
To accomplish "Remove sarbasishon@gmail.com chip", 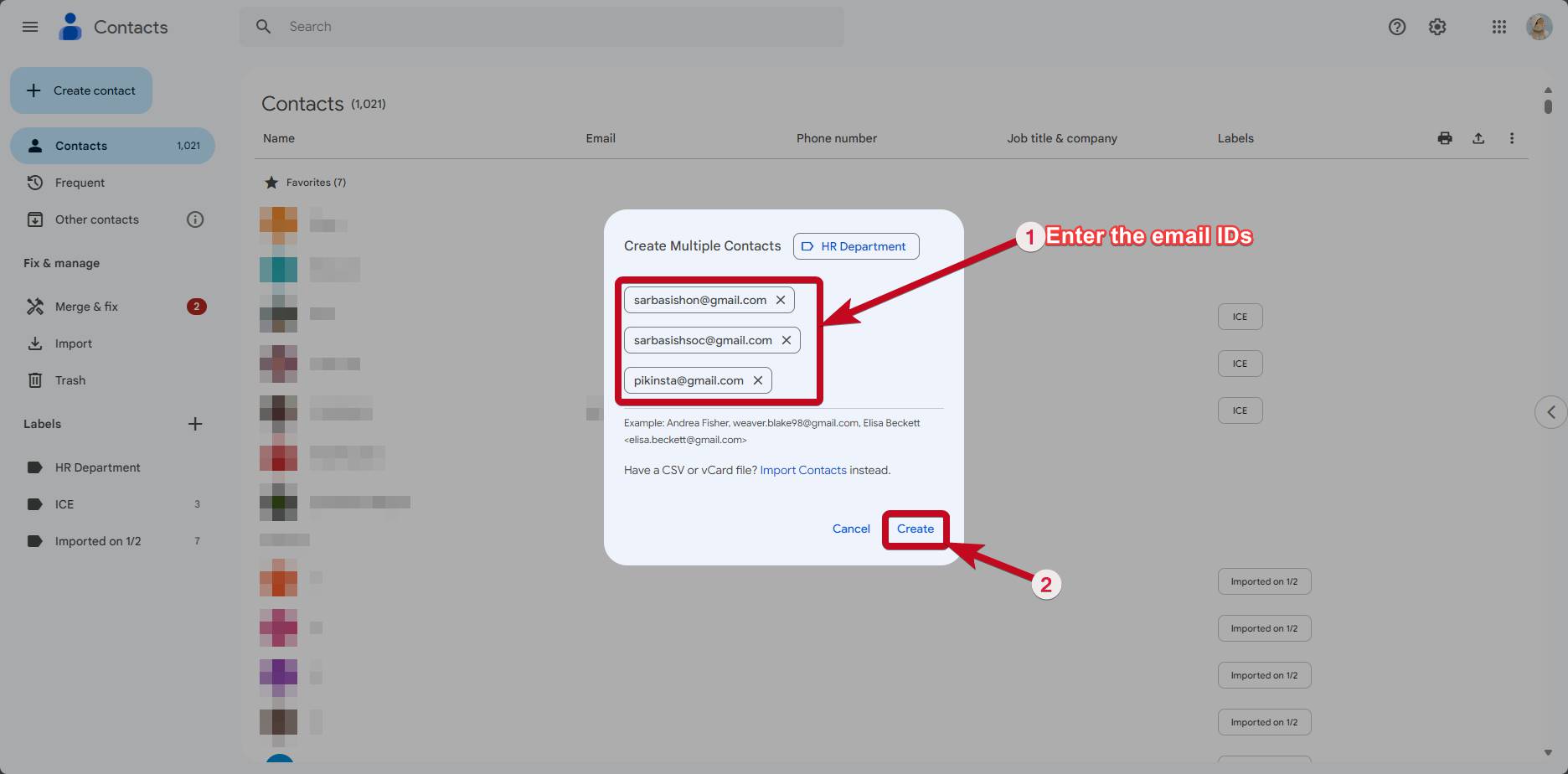I will (x=781, y=300).
